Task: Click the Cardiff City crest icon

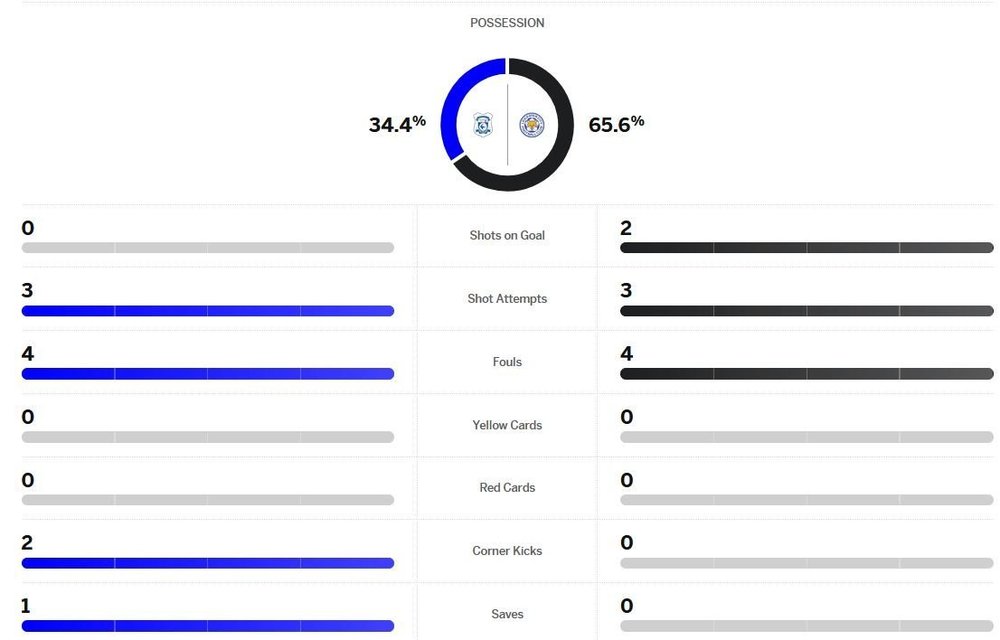Action: pos(483,125)
